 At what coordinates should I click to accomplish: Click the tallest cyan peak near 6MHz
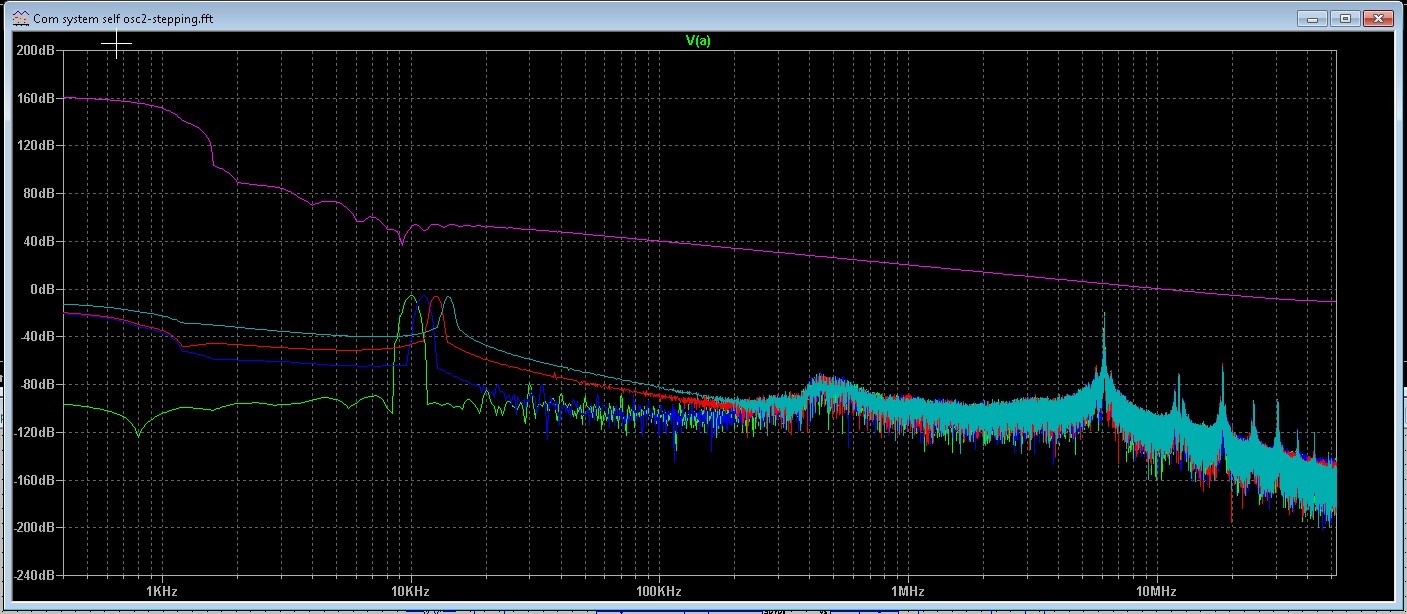click(1104, 318)
